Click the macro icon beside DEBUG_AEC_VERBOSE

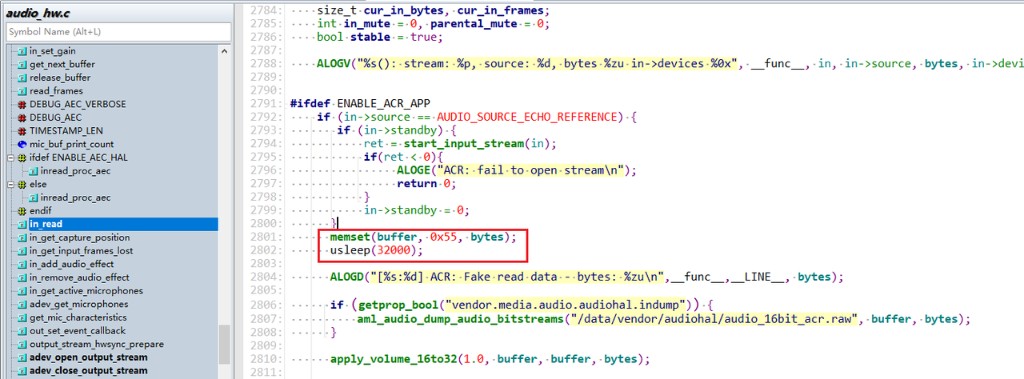tap(22, 105)
